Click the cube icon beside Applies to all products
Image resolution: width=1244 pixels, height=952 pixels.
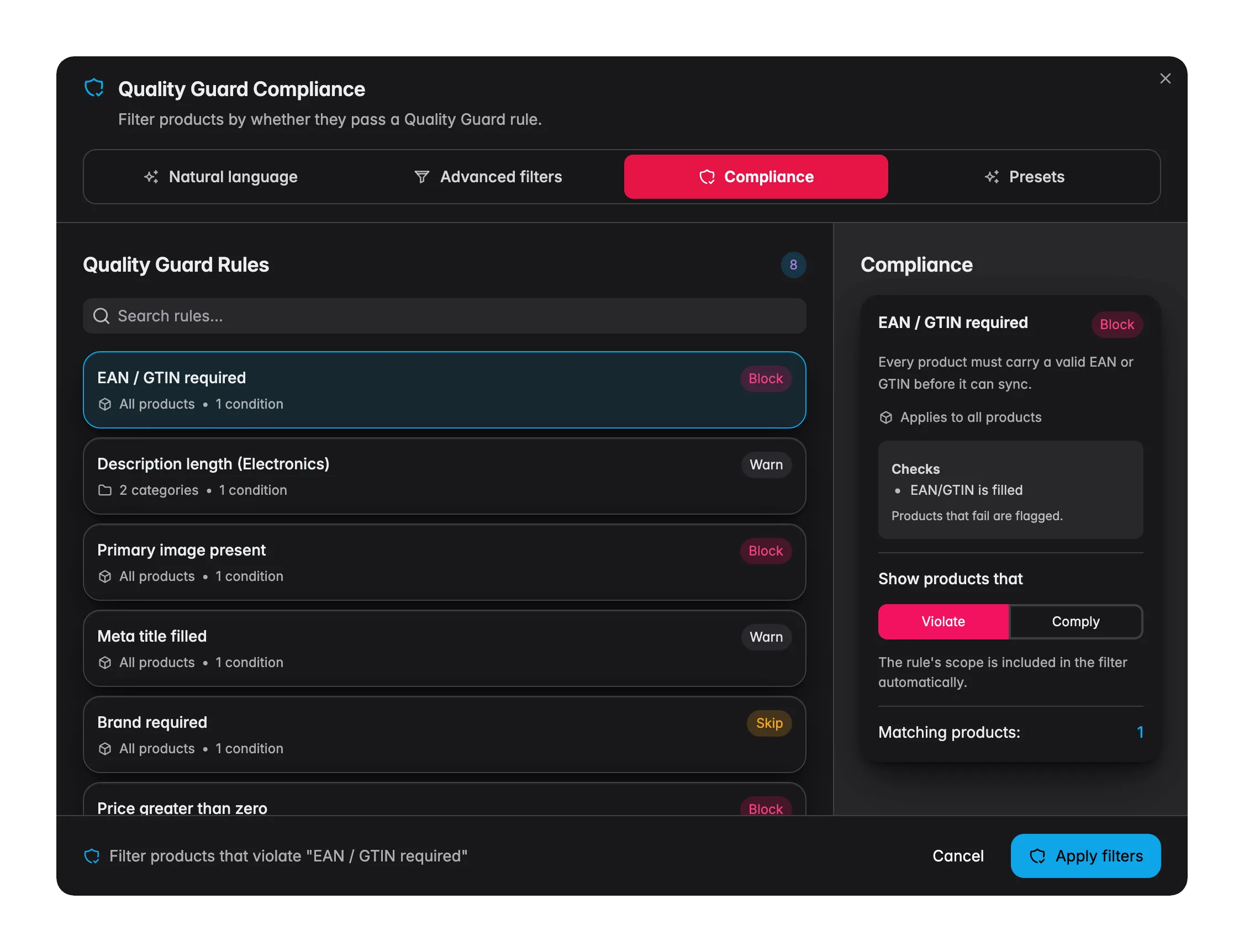click(x=886, y=417)
